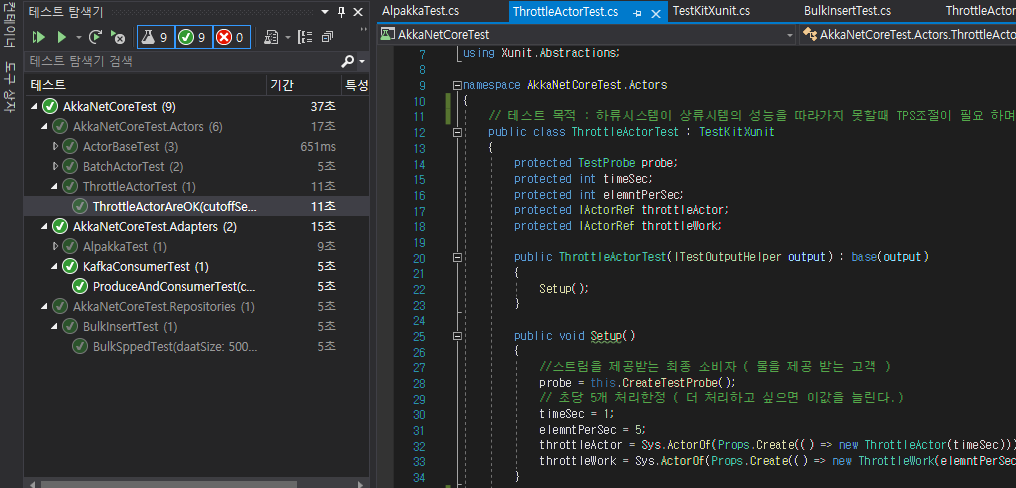The width and height of the screenshot is (1016, 488).
Task: Toggle the passed tests filter
Action: click(x=192, y=37)
